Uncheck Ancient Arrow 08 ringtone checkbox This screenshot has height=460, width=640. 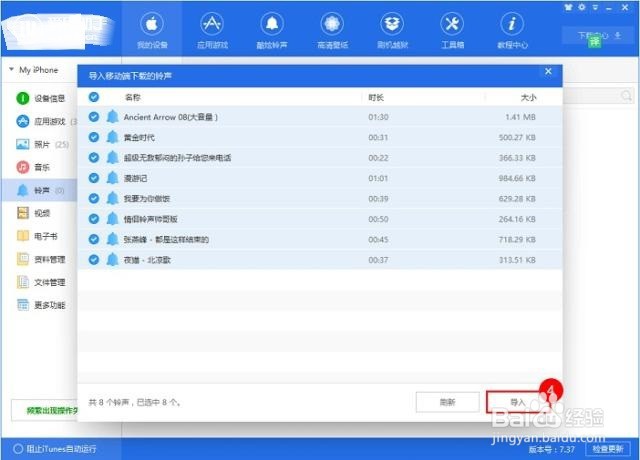point(94,117)
